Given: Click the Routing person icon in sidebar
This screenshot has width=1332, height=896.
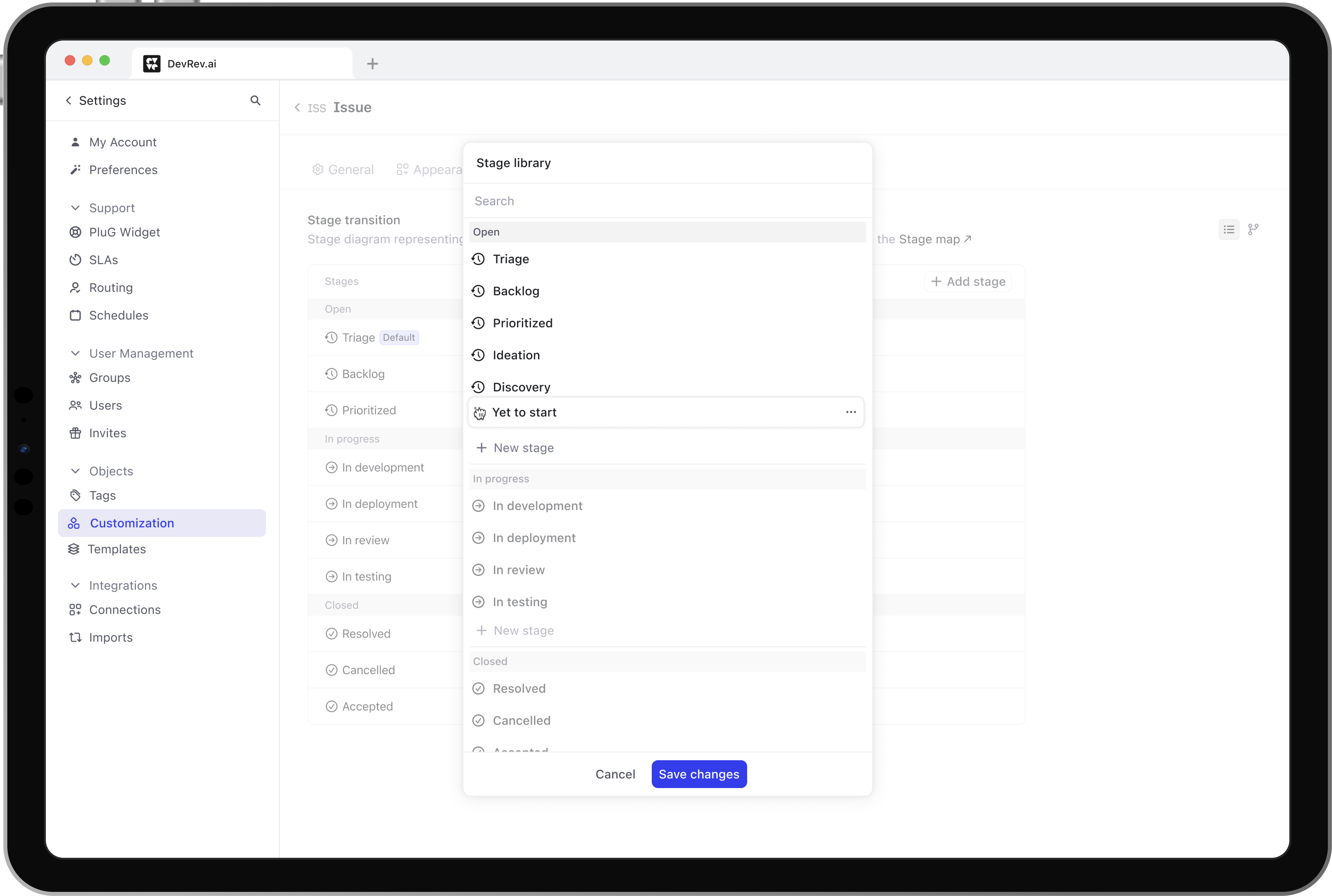Looking at the screenshot, I should click(75, 287).
